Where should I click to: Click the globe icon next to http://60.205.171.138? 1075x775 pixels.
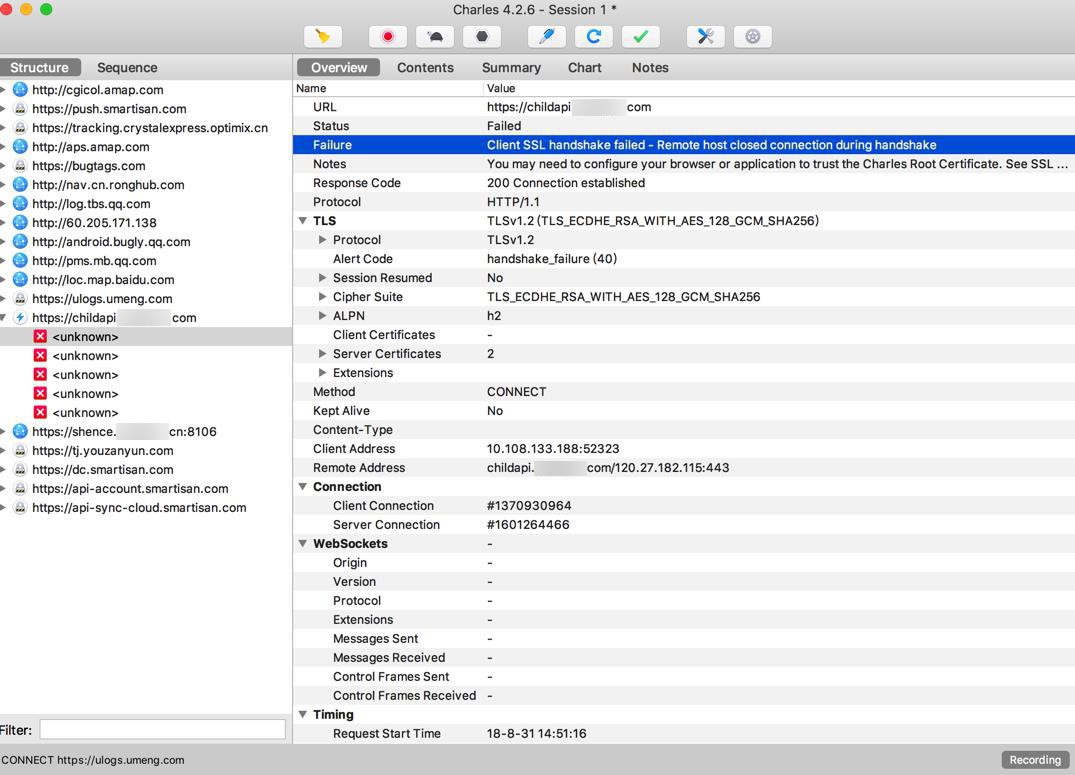click(20, 222)
